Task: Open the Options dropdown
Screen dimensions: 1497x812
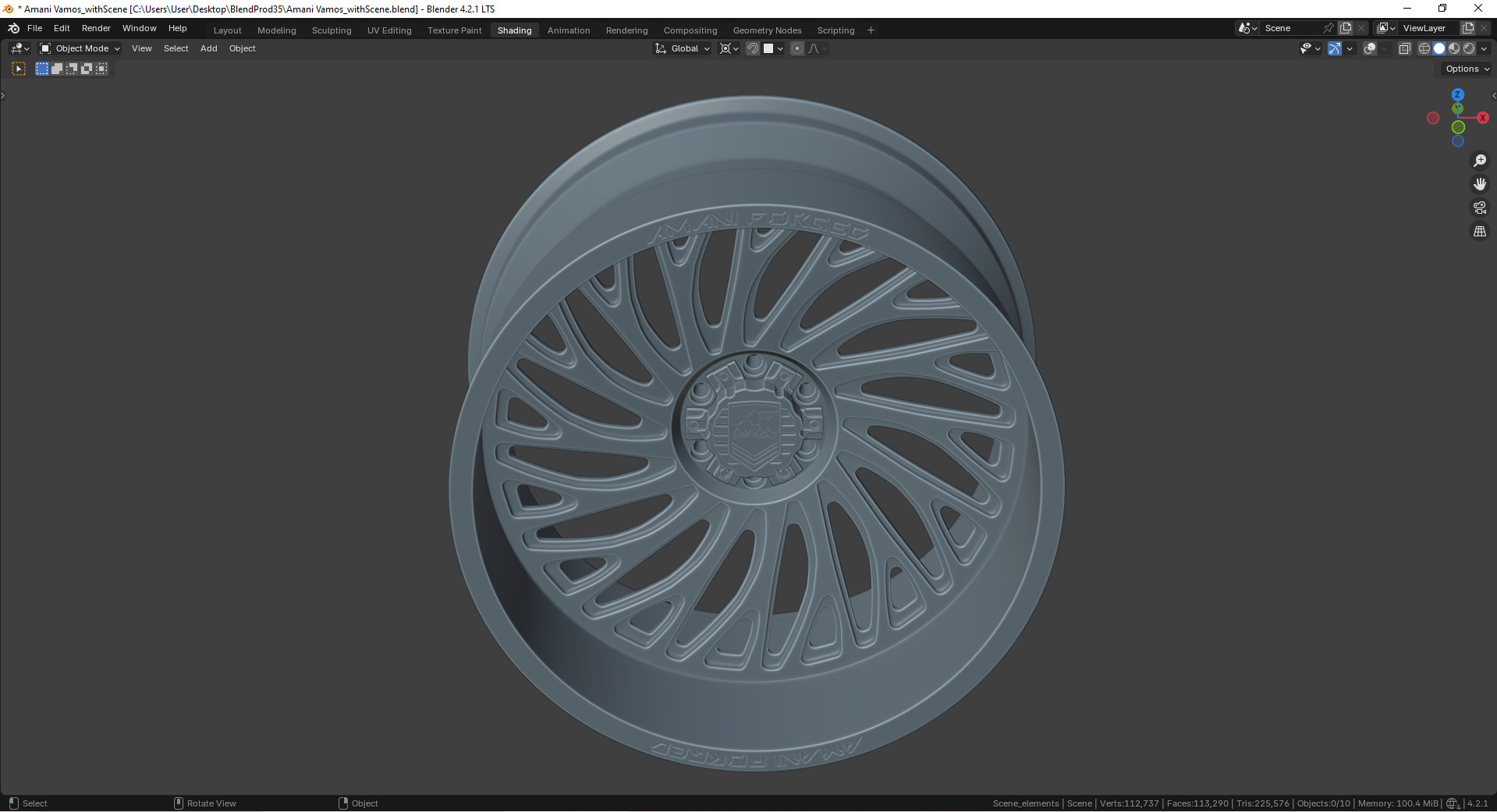Action: click(x=1467, y=69)
